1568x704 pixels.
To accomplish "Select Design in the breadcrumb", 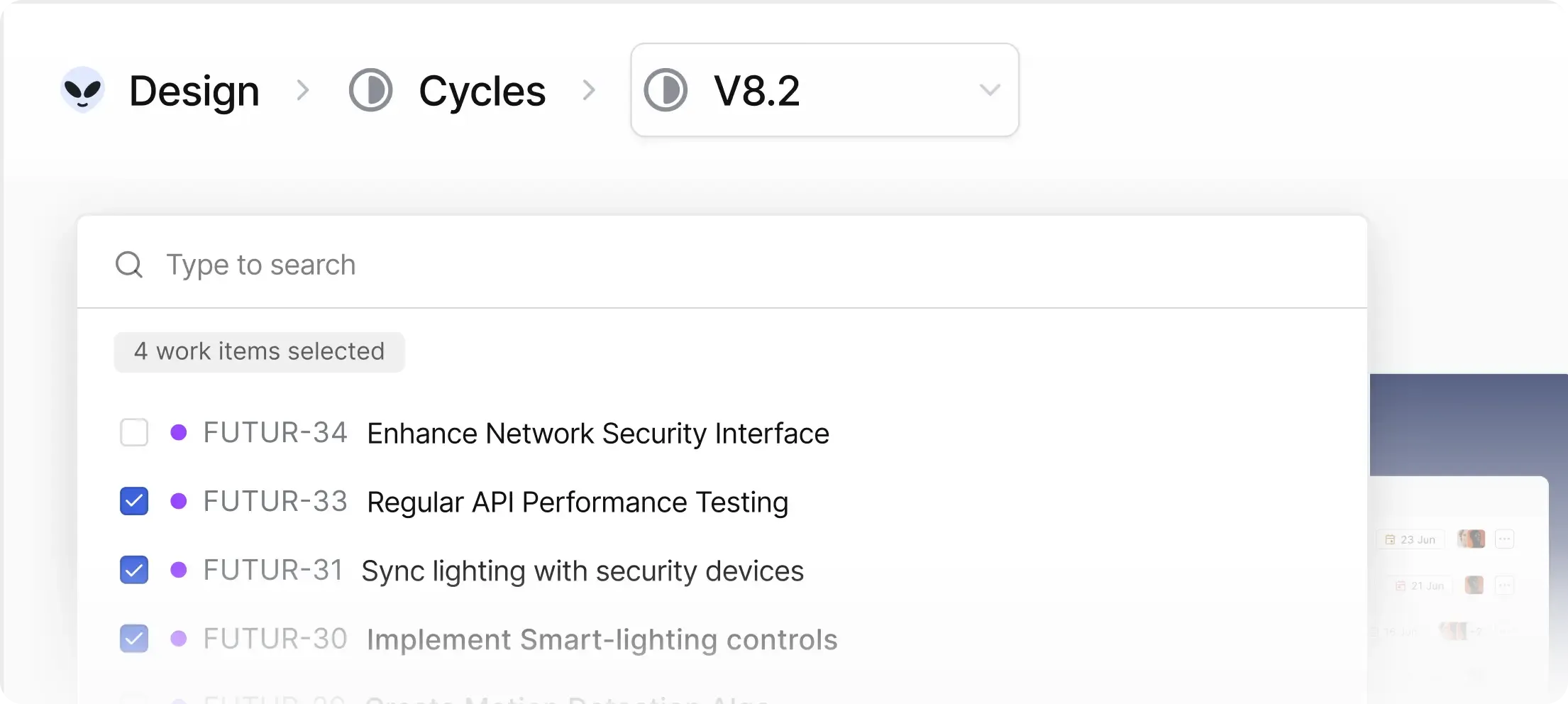I will pyautogui.click(x=194, y=89).
